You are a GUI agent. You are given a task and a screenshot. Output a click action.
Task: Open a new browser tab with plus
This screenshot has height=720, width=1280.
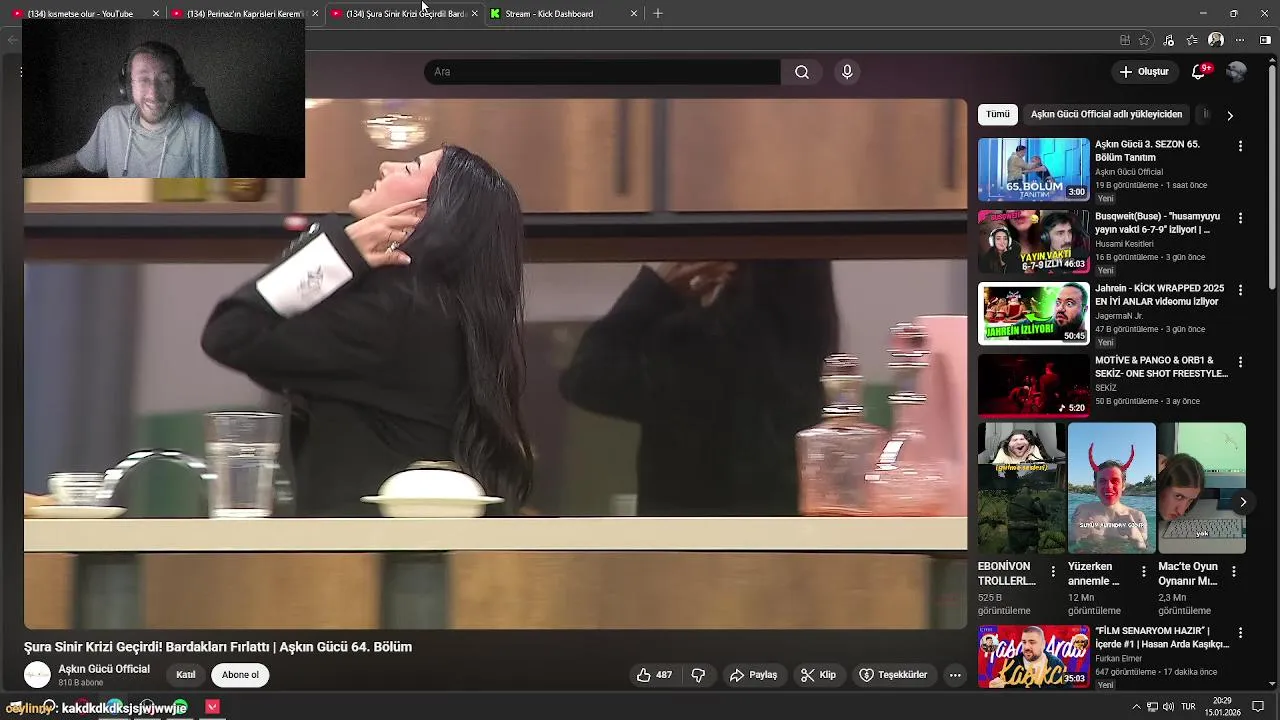[x=658, y=14]
